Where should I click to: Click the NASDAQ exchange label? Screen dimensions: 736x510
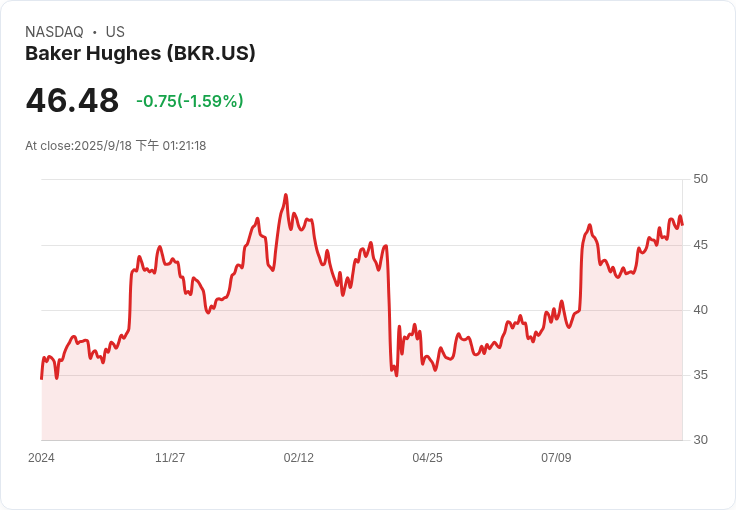[54, 32]
